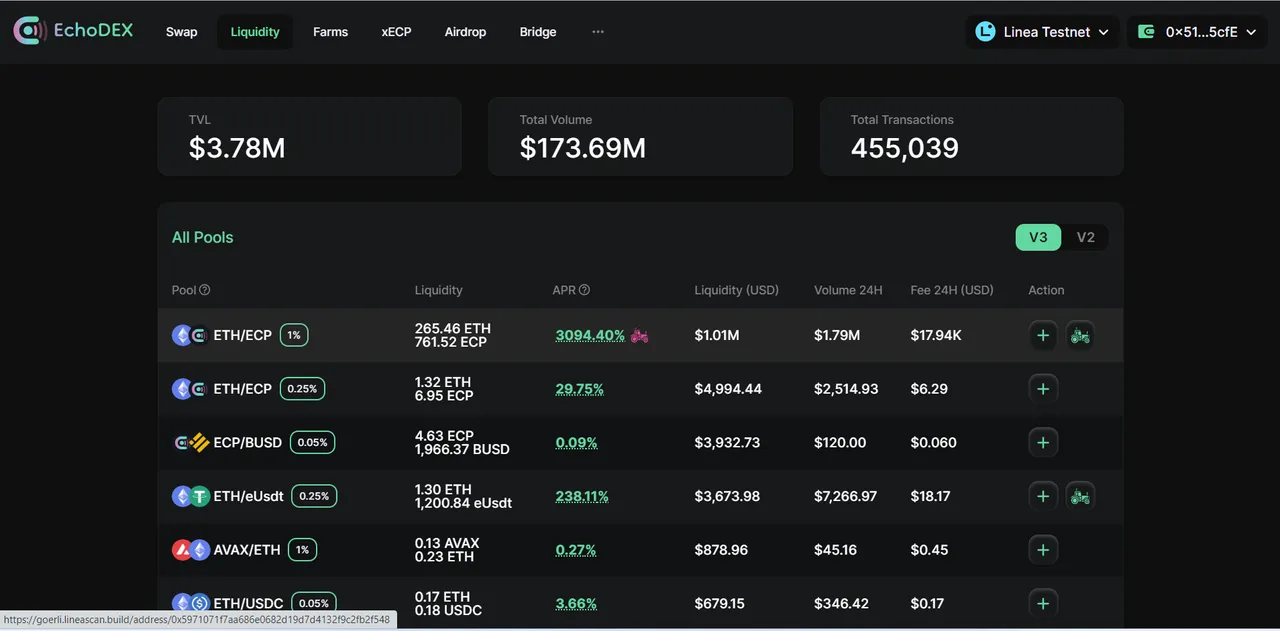Click the 3.66% APR value
The image size is (1280, 631).
pyautogui.click(x=576, y=604)
